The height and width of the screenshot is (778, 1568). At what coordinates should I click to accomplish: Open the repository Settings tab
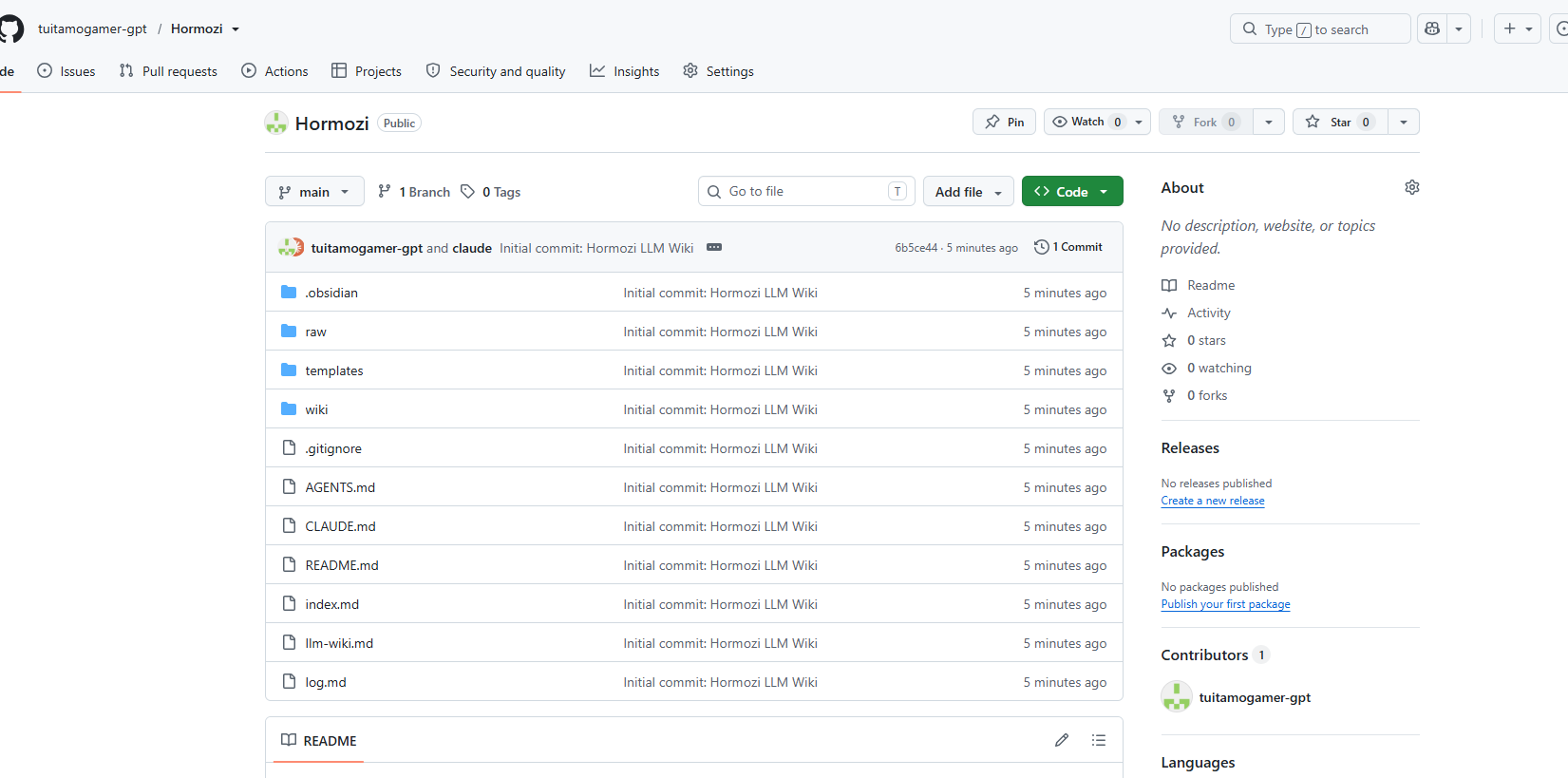[718, 71]
